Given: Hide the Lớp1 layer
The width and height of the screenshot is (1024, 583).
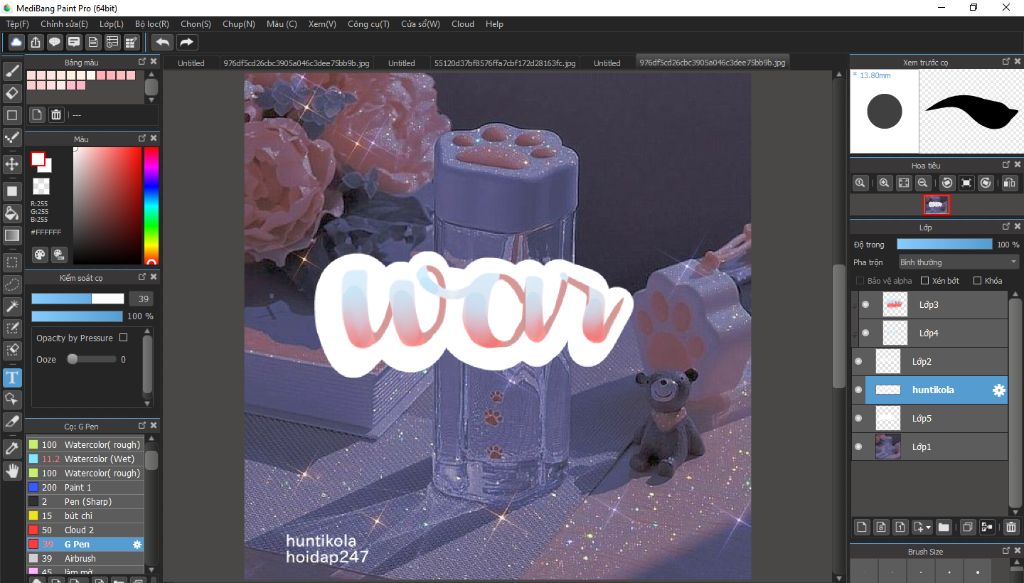Looking at the screenshot, I should 859,447.
